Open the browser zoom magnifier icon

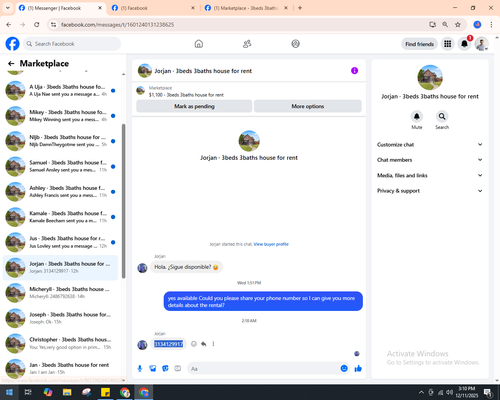tap(445, 25)
